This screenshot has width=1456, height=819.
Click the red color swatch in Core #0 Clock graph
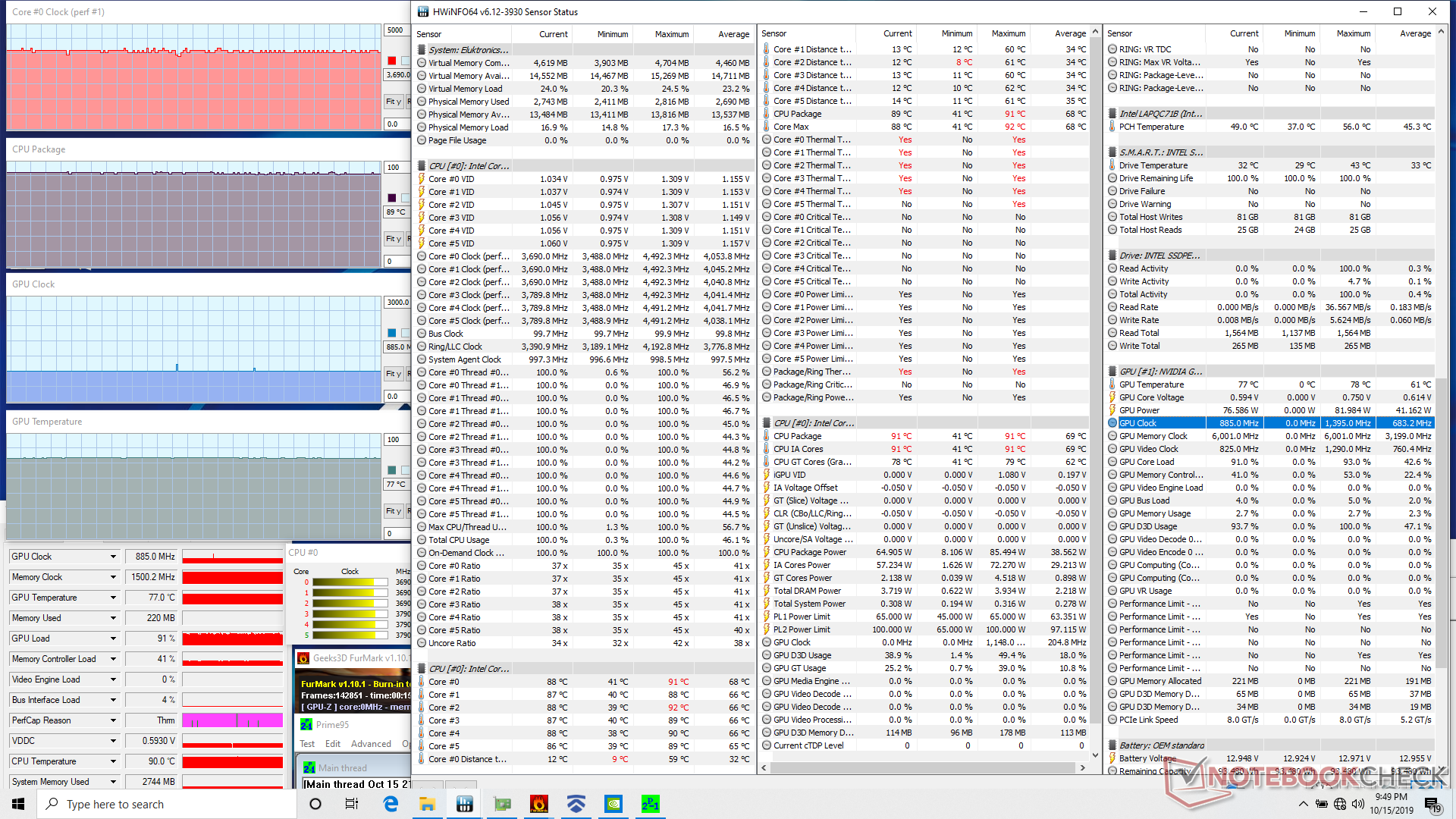(392, 61)
